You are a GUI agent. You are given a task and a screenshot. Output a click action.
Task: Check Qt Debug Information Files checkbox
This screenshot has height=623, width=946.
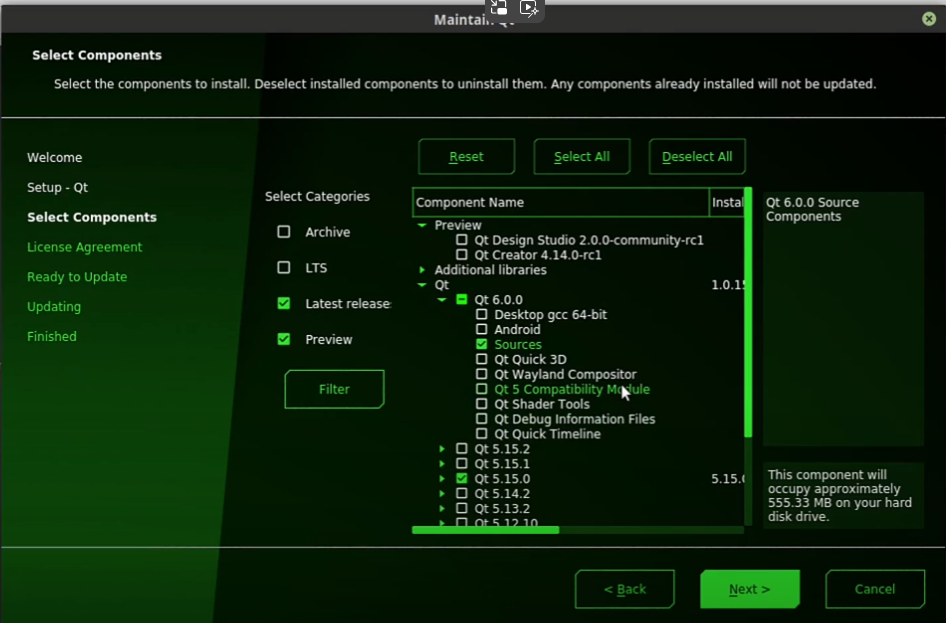[481, 419]
